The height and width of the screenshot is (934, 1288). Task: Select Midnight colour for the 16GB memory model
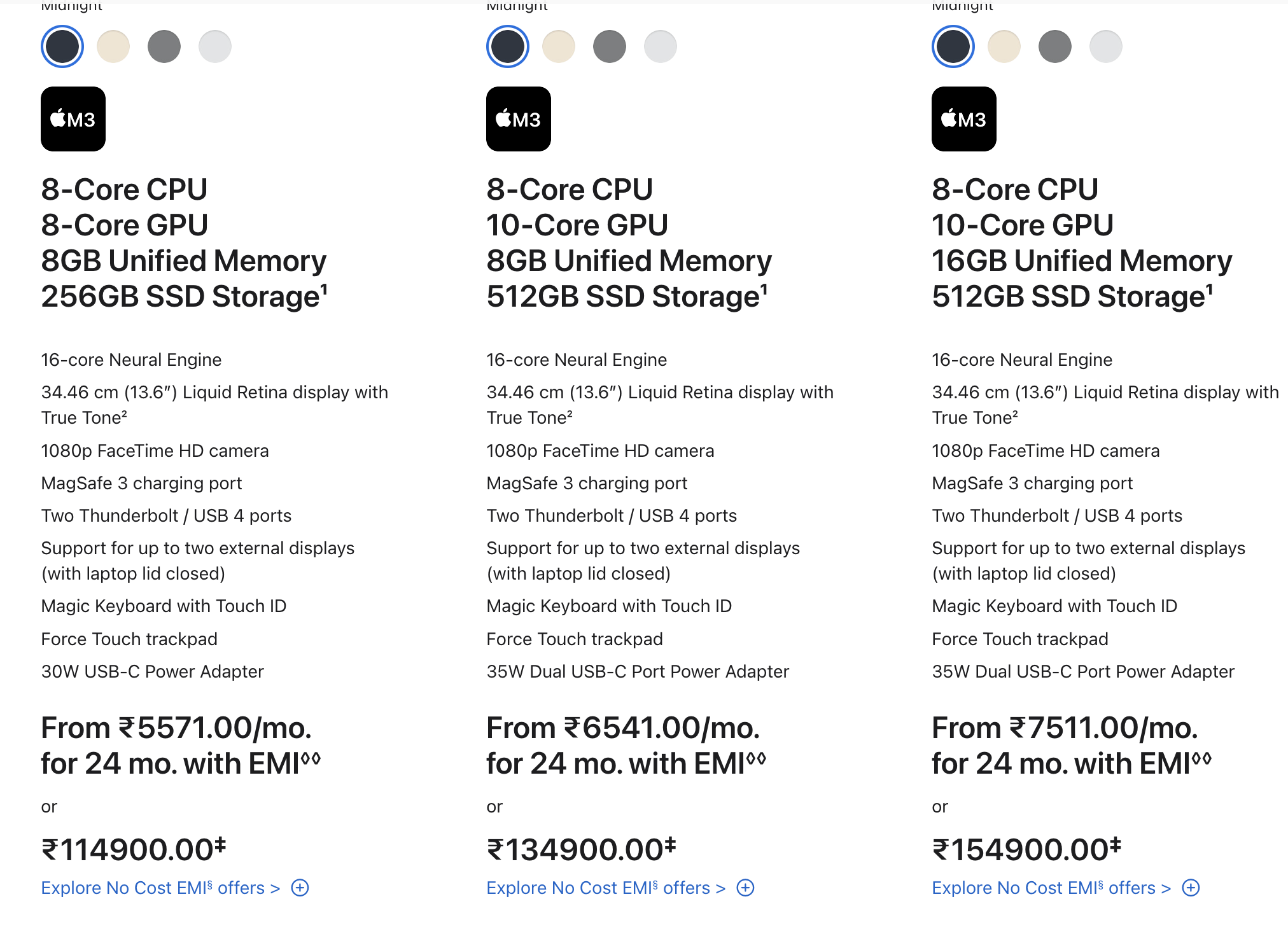[953, 46]
